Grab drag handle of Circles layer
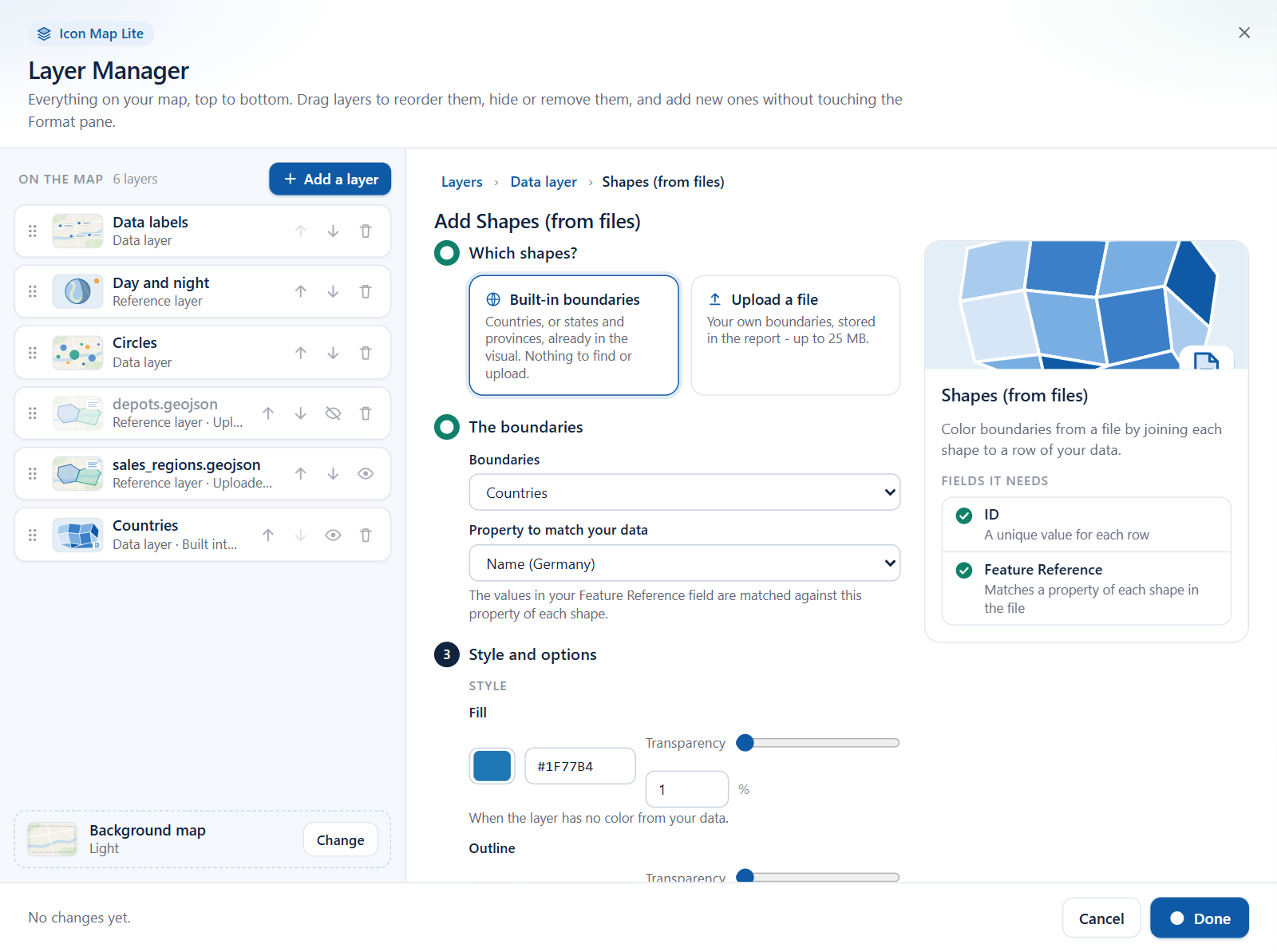 (x=33, y=353)
